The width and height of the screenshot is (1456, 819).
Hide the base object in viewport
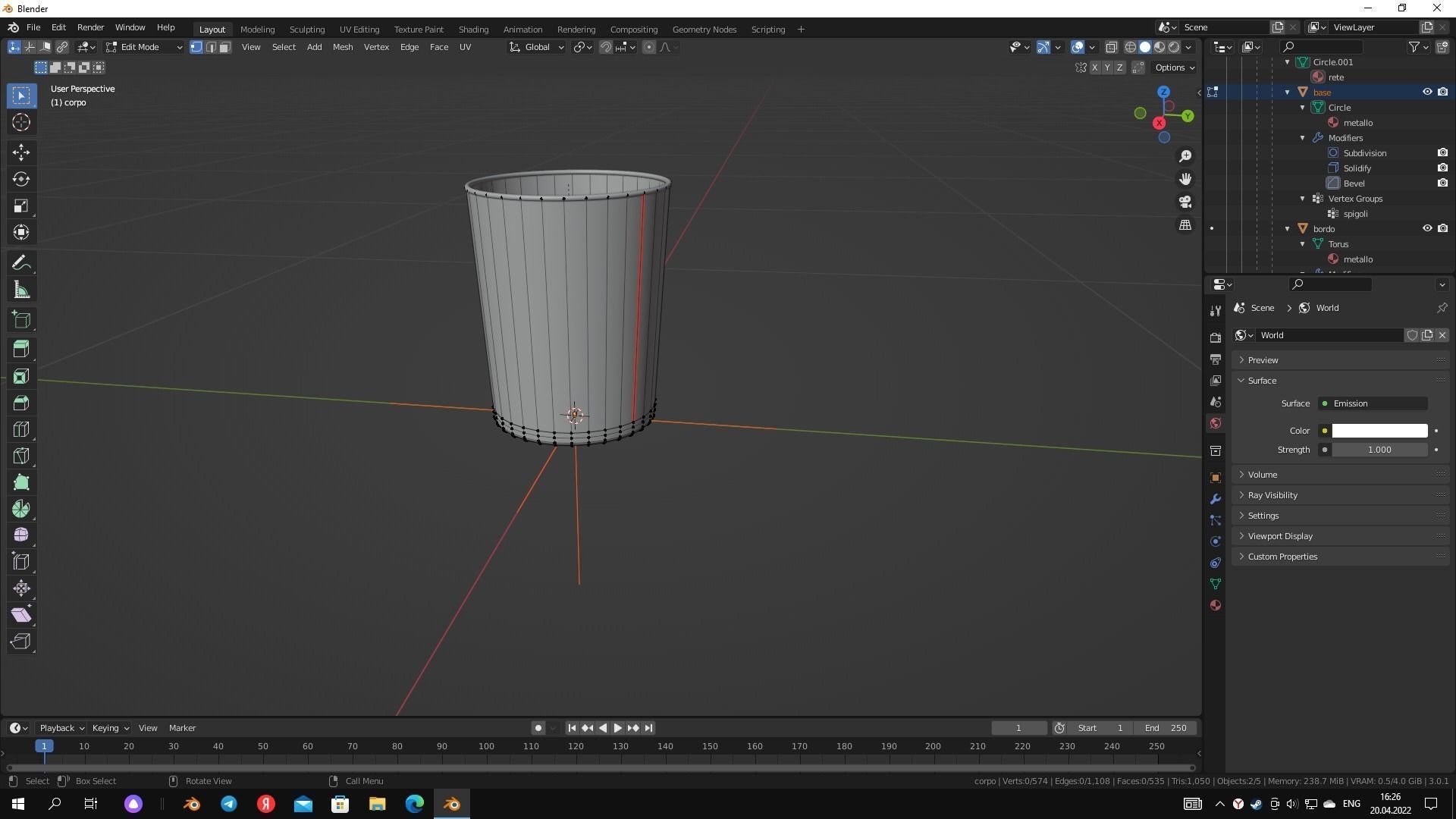[1426, 92]
